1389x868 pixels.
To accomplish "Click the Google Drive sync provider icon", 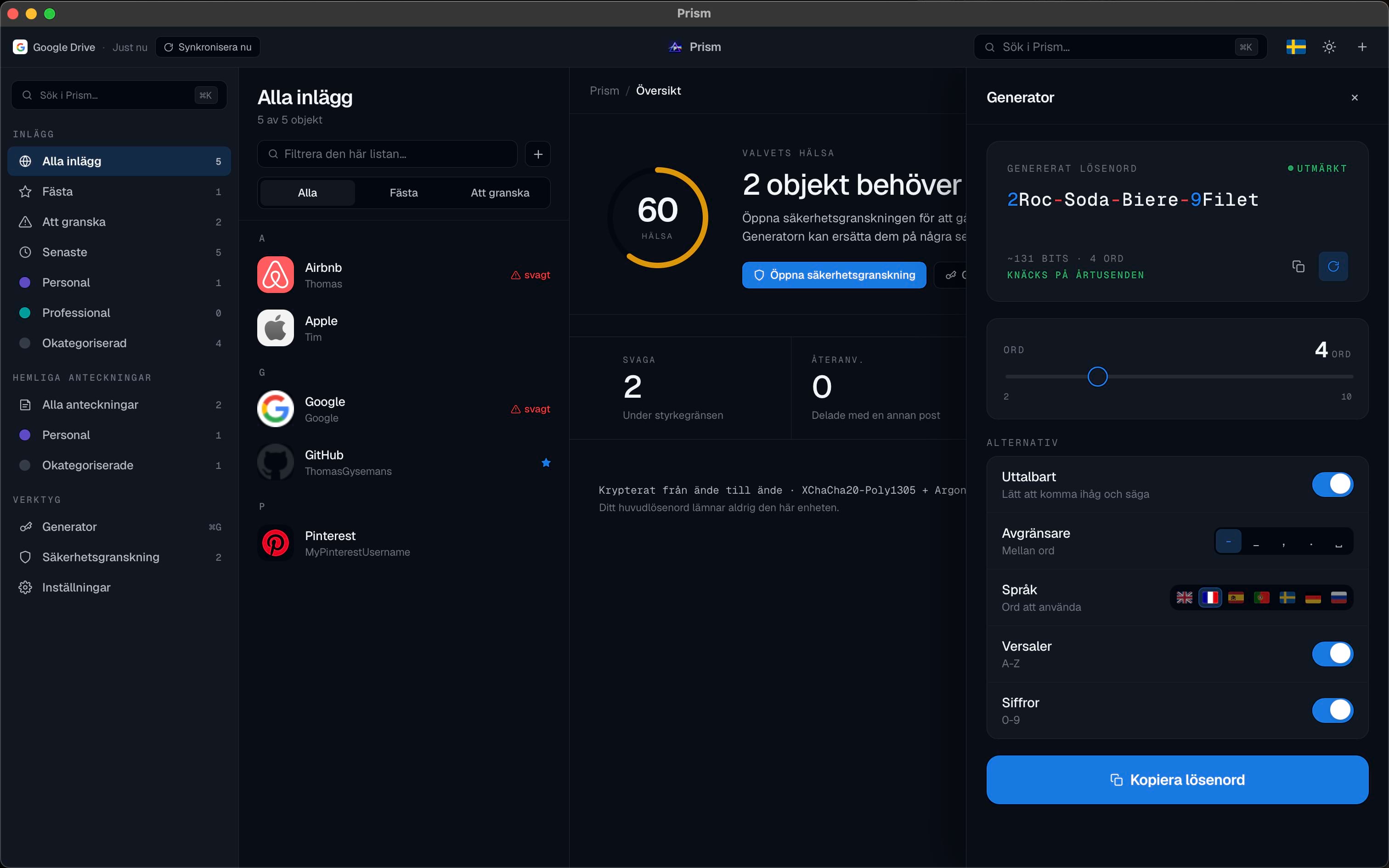I will [20, 47].
